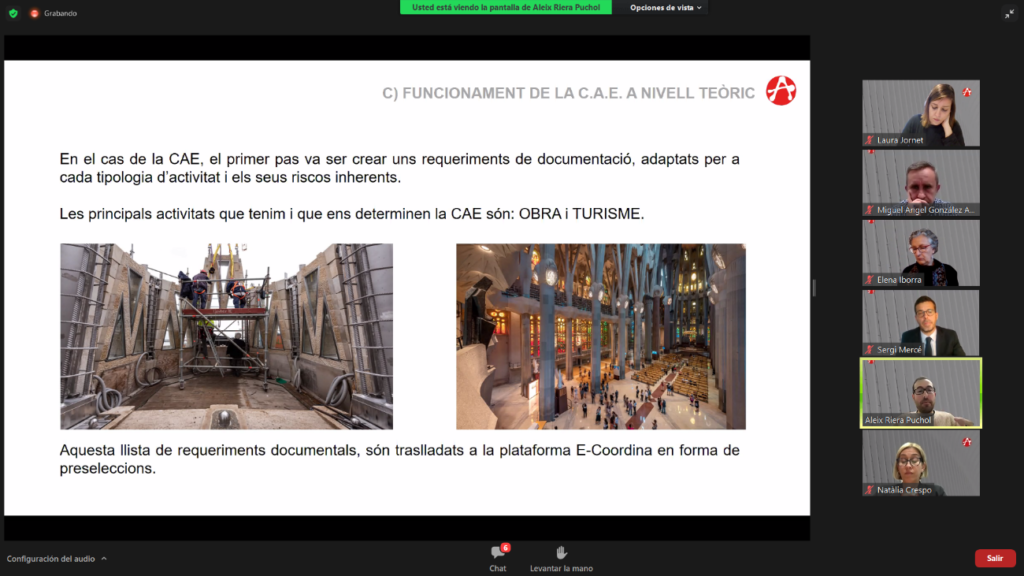Screen dimensions: 1024x576
Task: Exit full screen with the collapse arrows icon
Action: pyautogui.click(x=1010, y=14)
